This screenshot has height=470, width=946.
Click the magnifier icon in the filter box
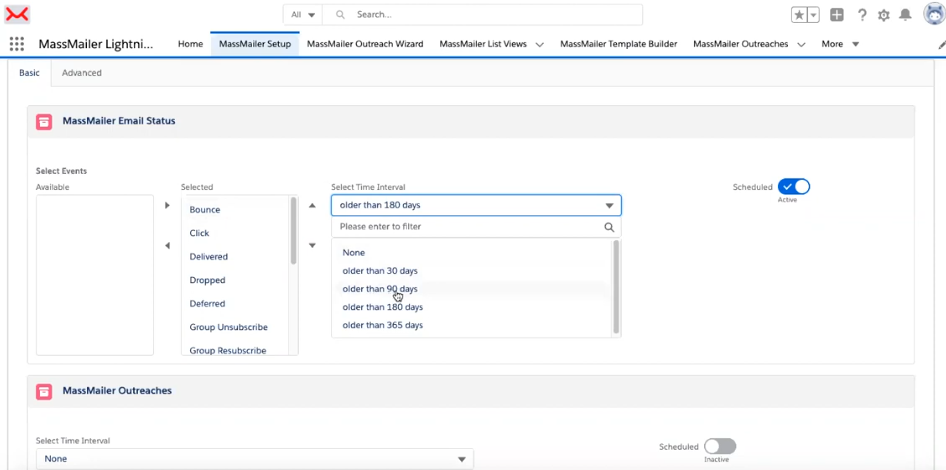coord(609,227)
